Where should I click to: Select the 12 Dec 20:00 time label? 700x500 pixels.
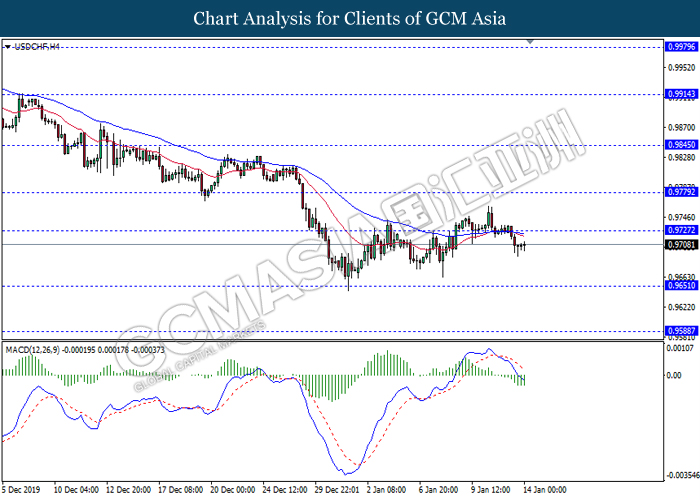[x=129, y=490]
